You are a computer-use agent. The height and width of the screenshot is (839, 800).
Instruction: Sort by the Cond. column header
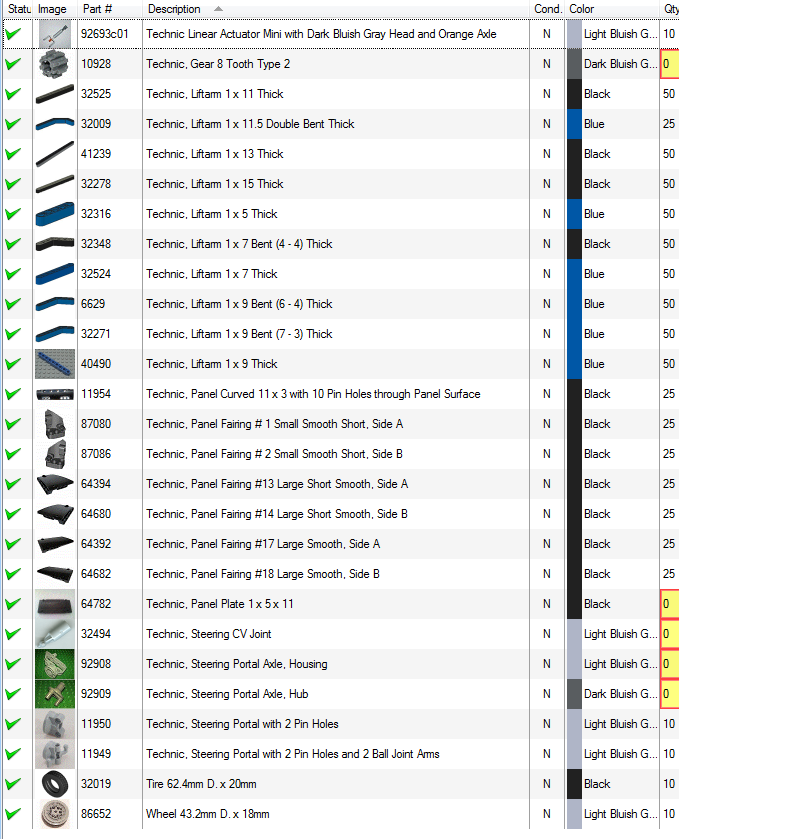pyautogui.click(x=547, y=9)
